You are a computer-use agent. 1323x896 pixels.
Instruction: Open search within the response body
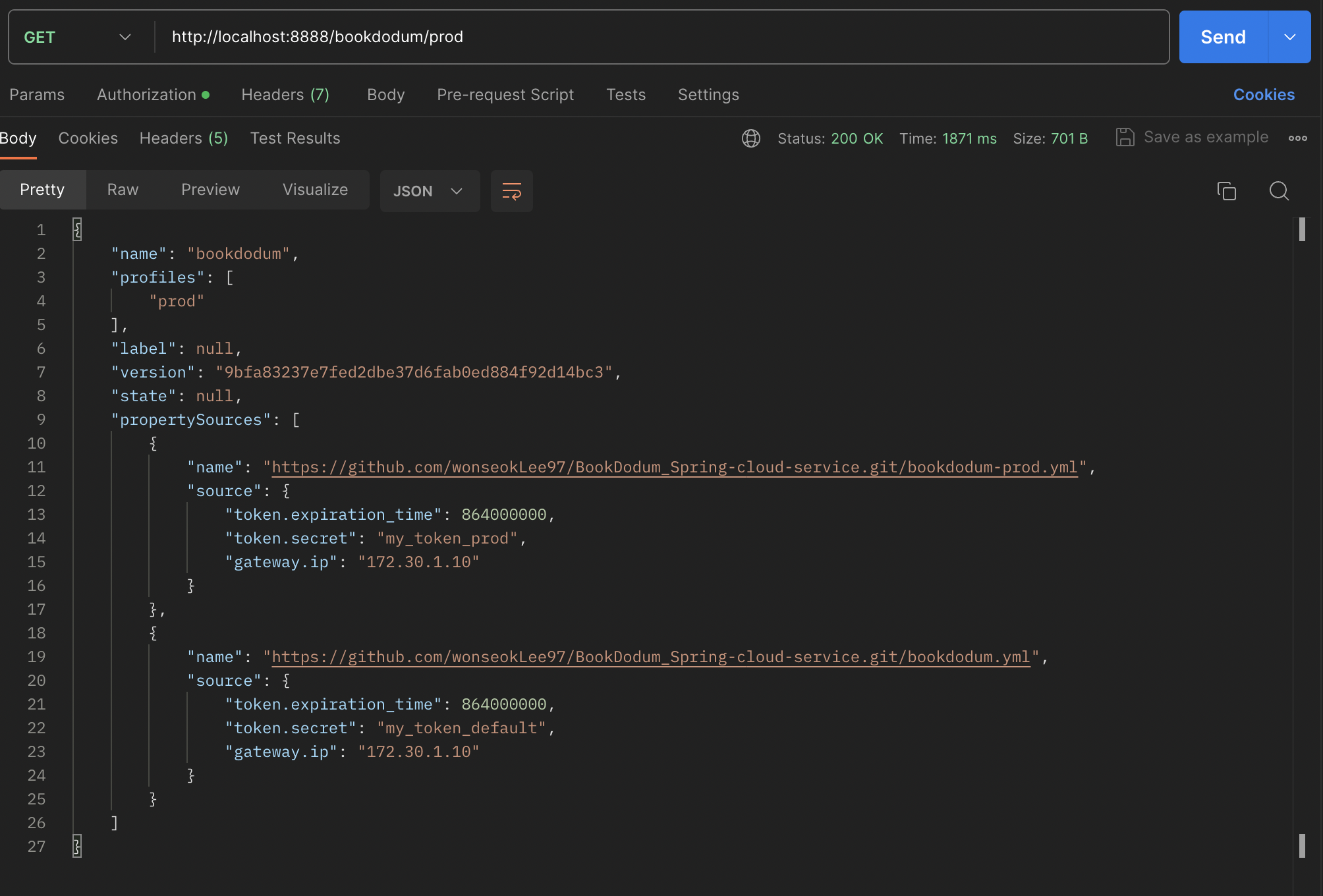point(1278,191)
